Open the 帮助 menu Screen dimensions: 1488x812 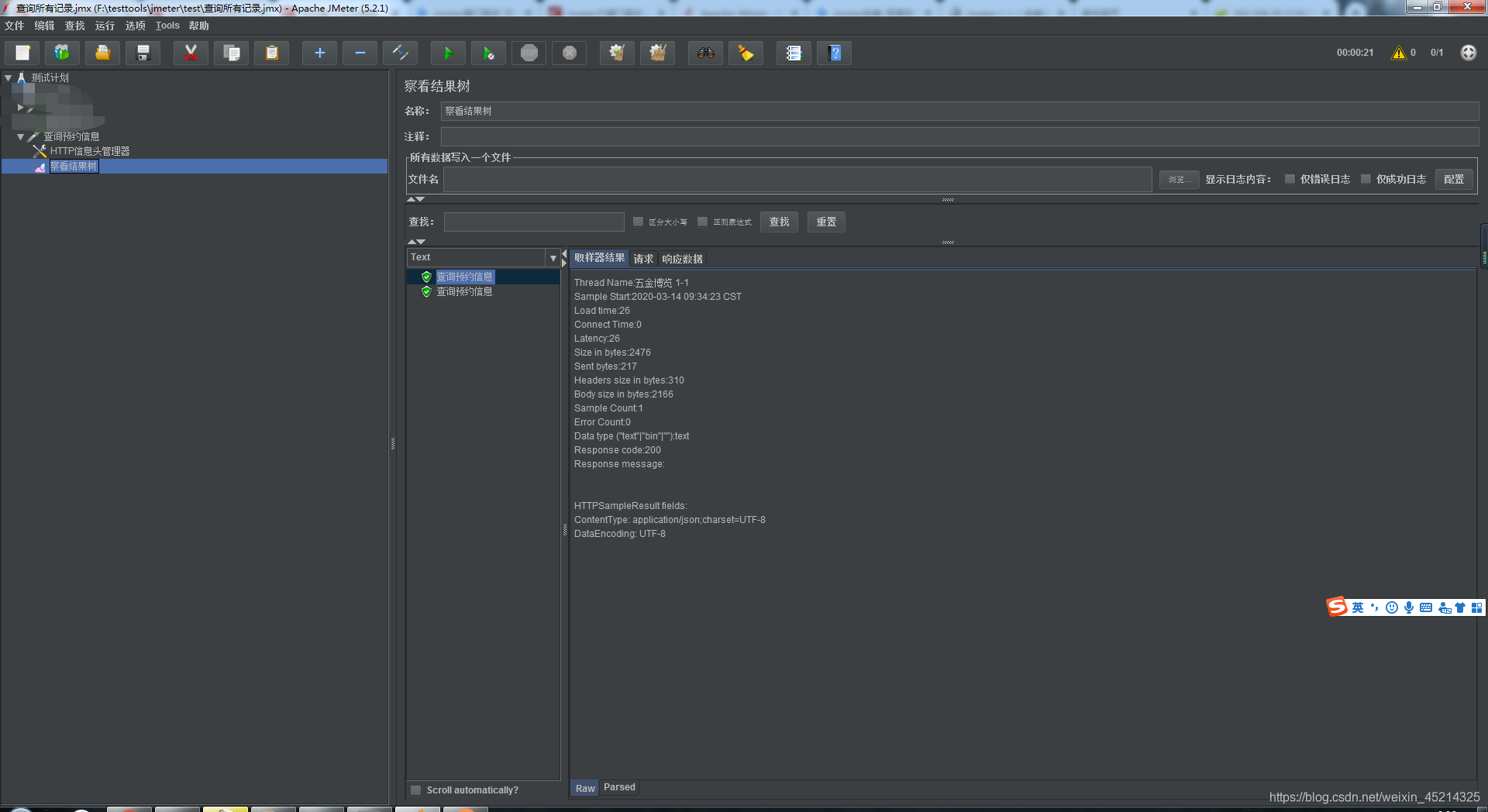coord(199,26)
